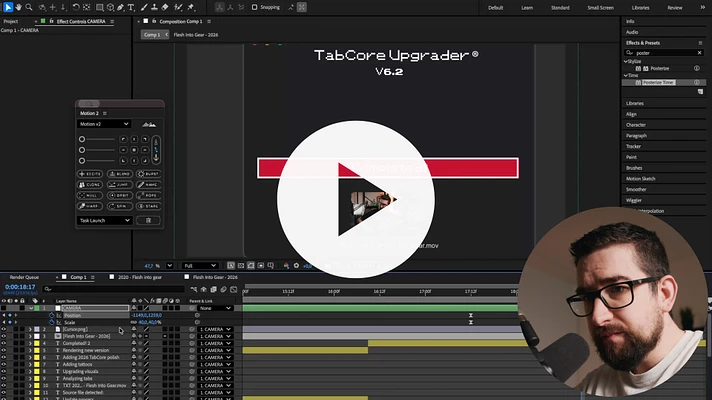This screenshot has height=400, width=712.
Task: Play the video with center play button
Action: click(x=356, y=199)
